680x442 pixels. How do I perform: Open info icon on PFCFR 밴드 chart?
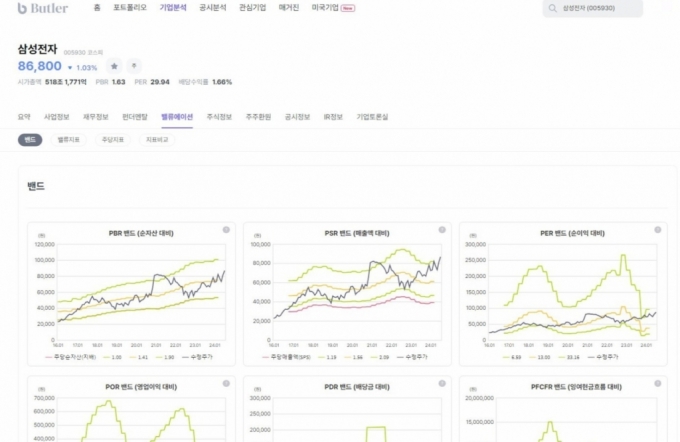tap(658, 383)
